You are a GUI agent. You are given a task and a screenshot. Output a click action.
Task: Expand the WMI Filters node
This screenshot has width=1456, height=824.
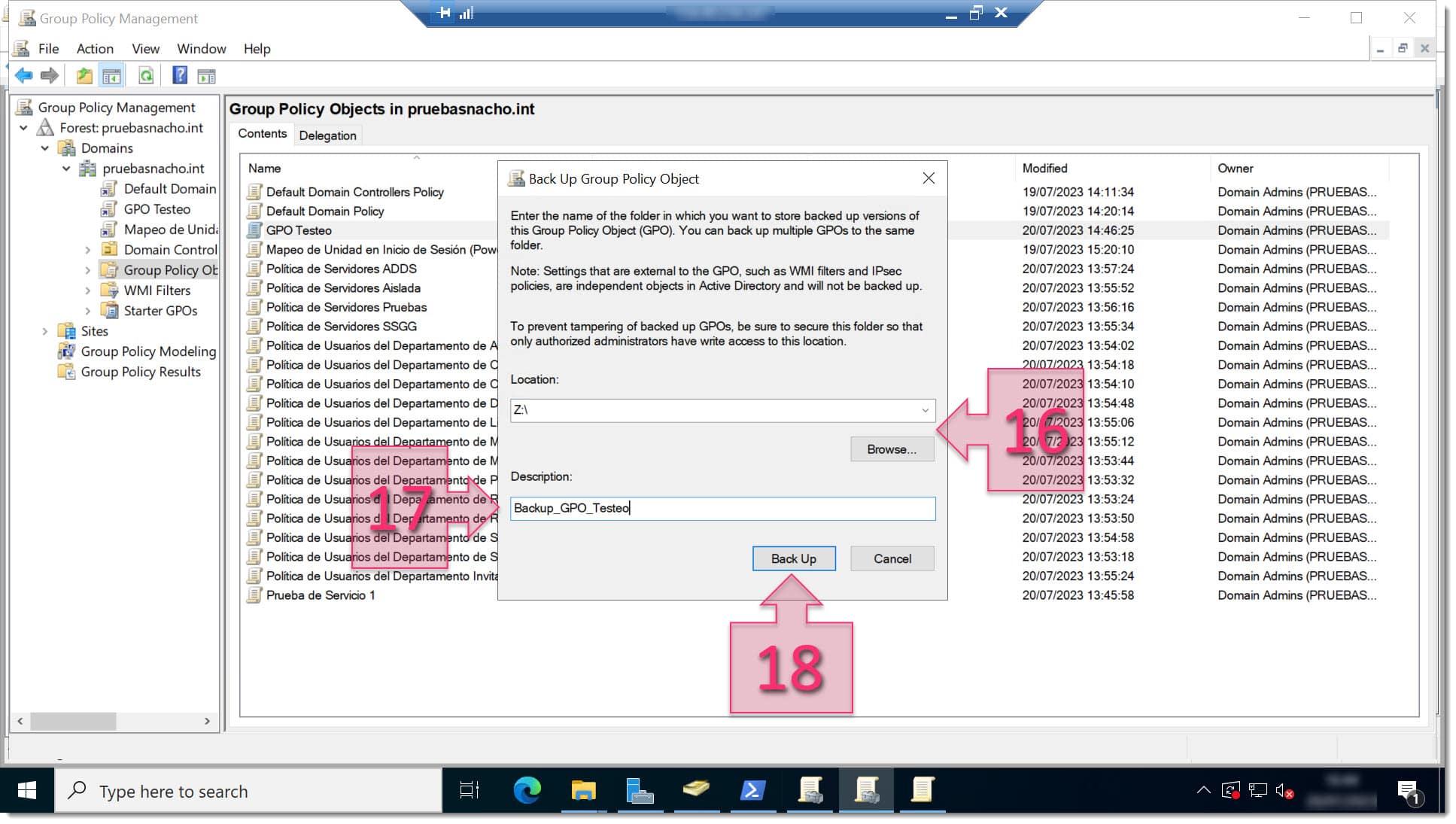pyautogui.click(x=87, y=291)
